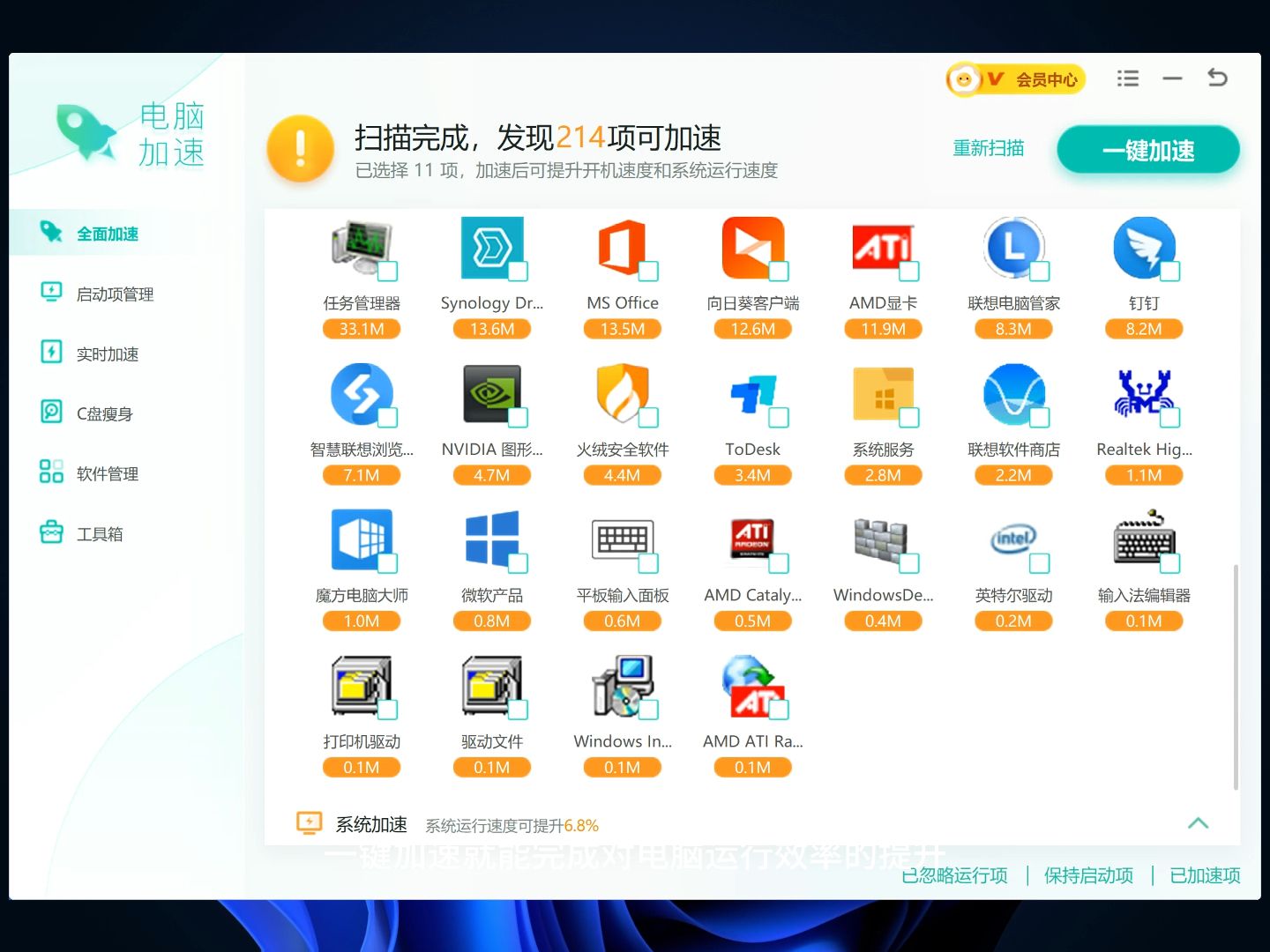The image size is (1270, 952).
Task: Click the AMD显卡 ATI icon
Action: coord(883,248)
